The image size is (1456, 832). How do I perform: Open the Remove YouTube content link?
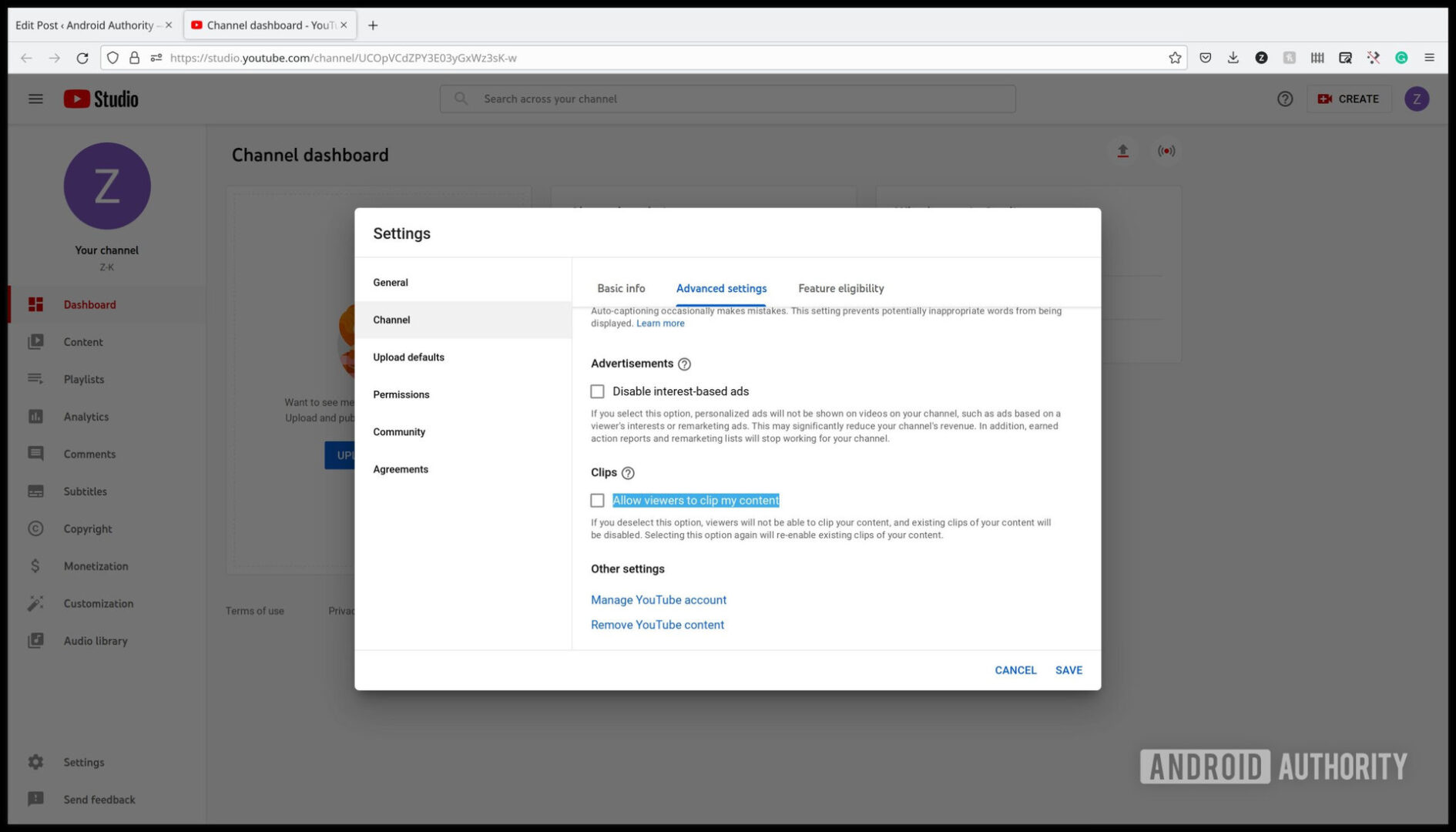click(x=657, y=624)
